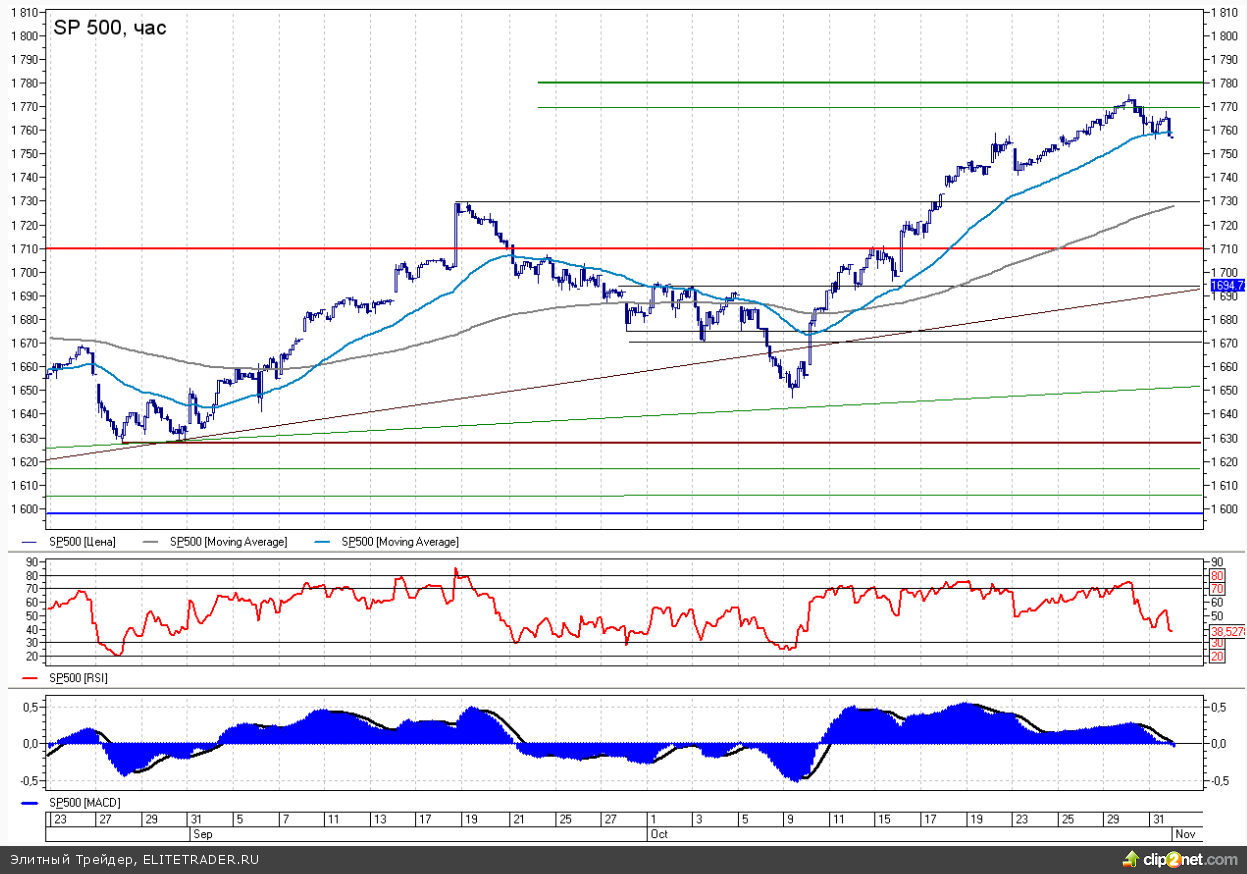The width and height of the screenshot is (1247, 874).
Task: Click the RSI current value tag 38.527
Action: tap(1227, 632)
